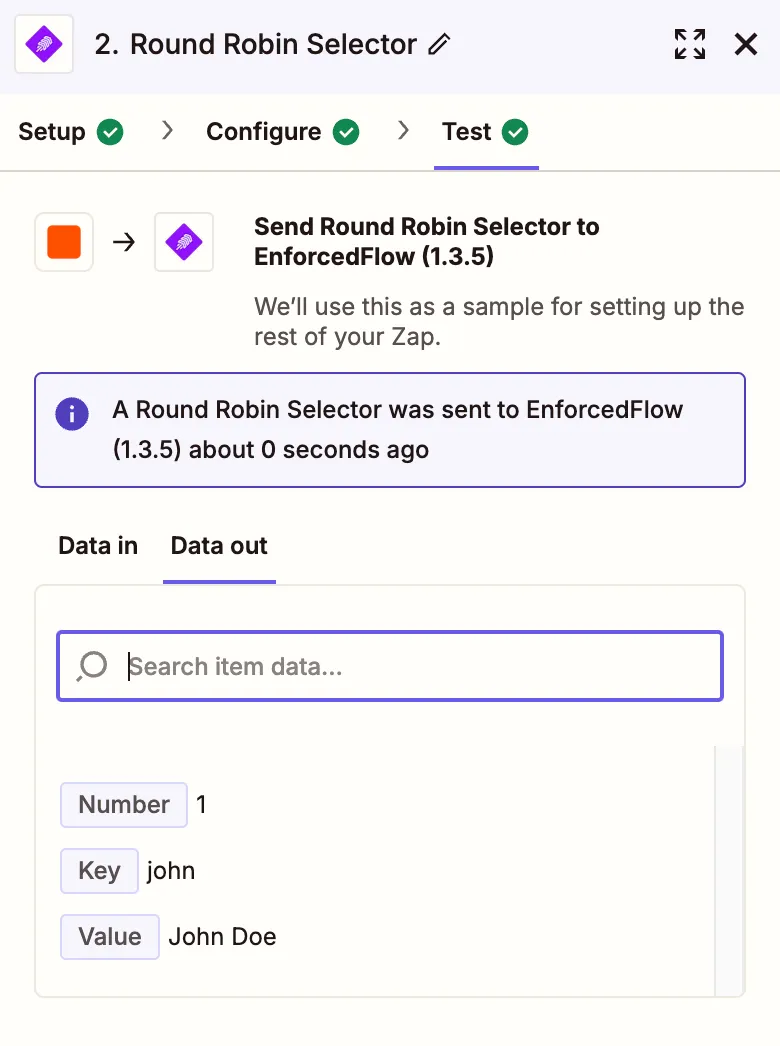Click the green checkmark beside Configure
The width and height of the screenshot is (780, 1046).
click(346, 132)
